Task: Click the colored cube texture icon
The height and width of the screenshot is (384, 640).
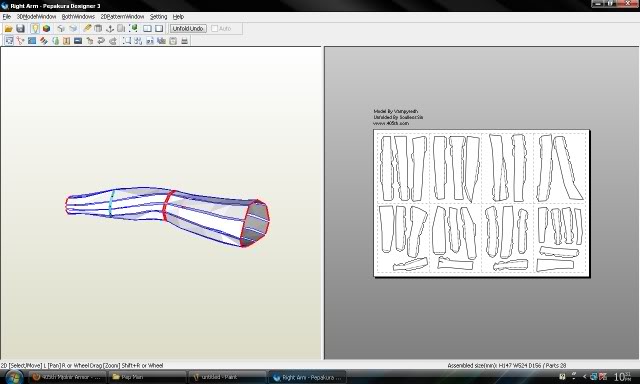Action: coord(47,29)
